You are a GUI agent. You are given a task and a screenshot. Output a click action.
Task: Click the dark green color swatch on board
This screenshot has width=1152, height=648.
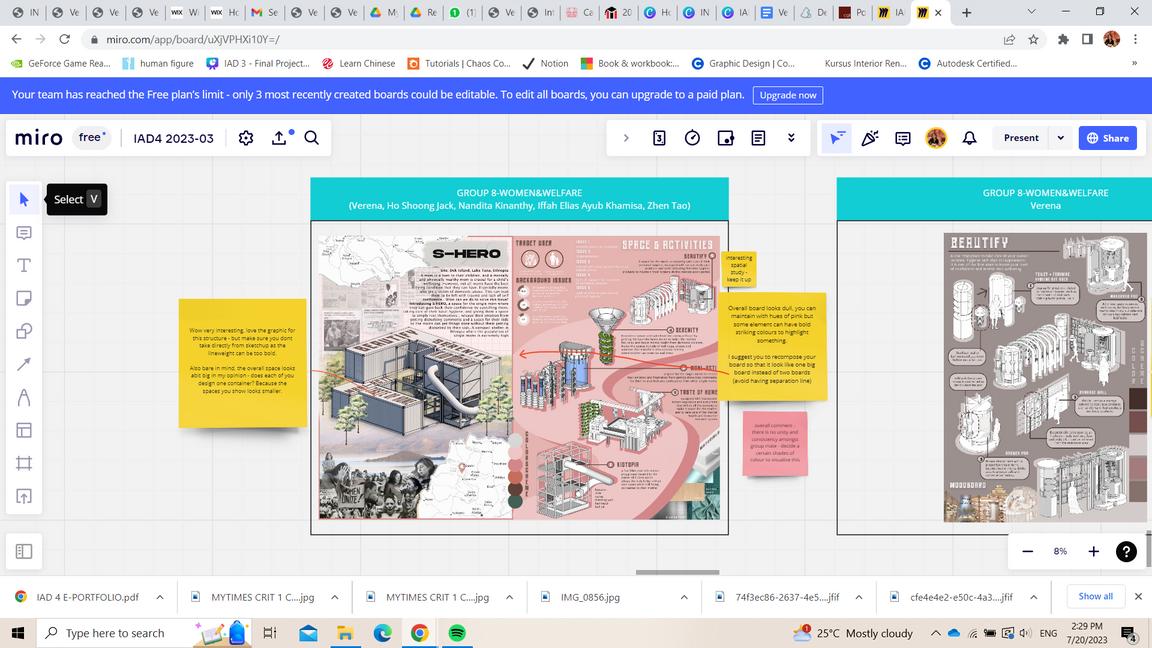(x=516, y=501)
